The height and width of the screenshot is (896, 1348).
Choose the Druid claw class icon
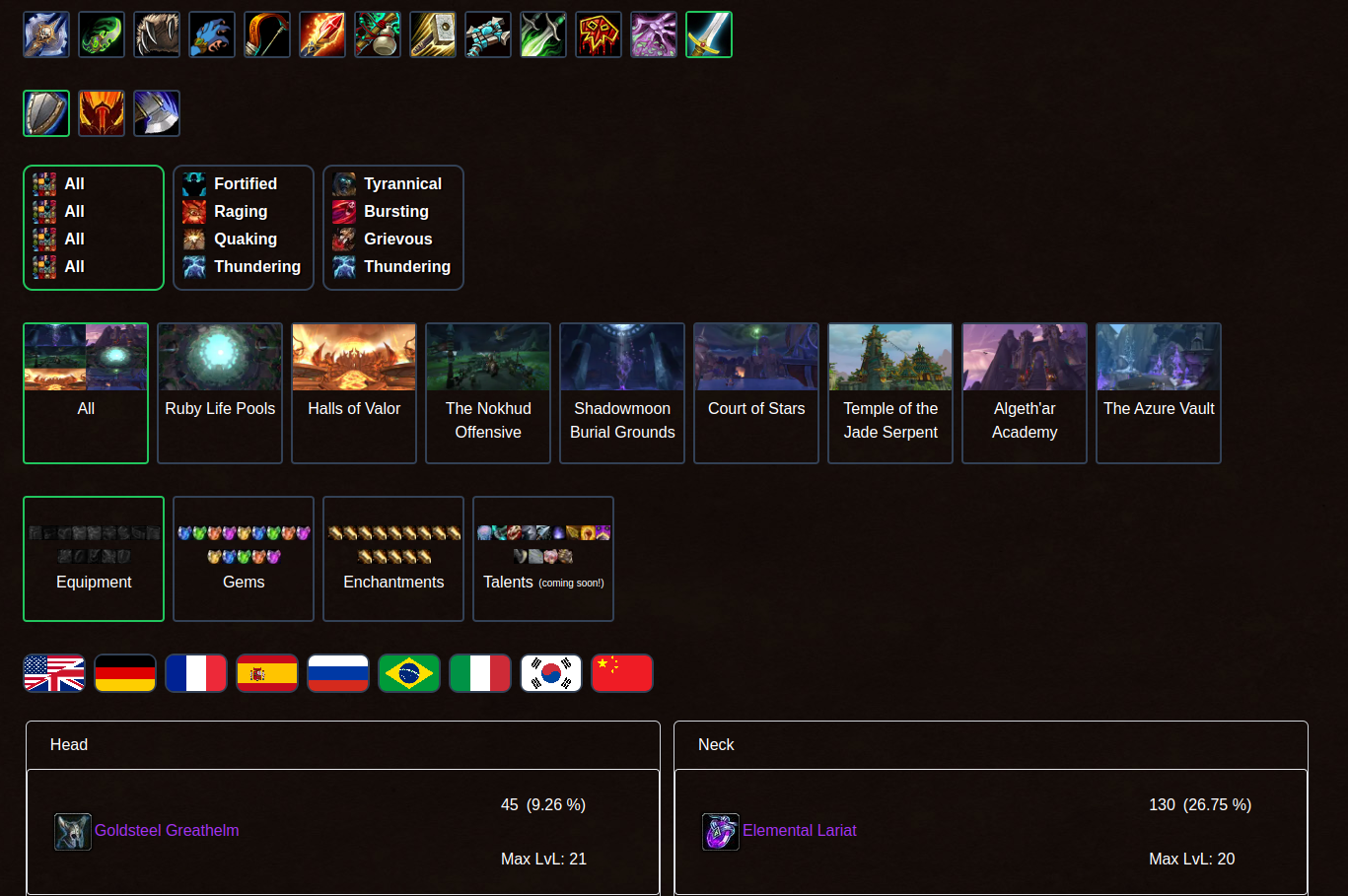(x=157, y=34)
